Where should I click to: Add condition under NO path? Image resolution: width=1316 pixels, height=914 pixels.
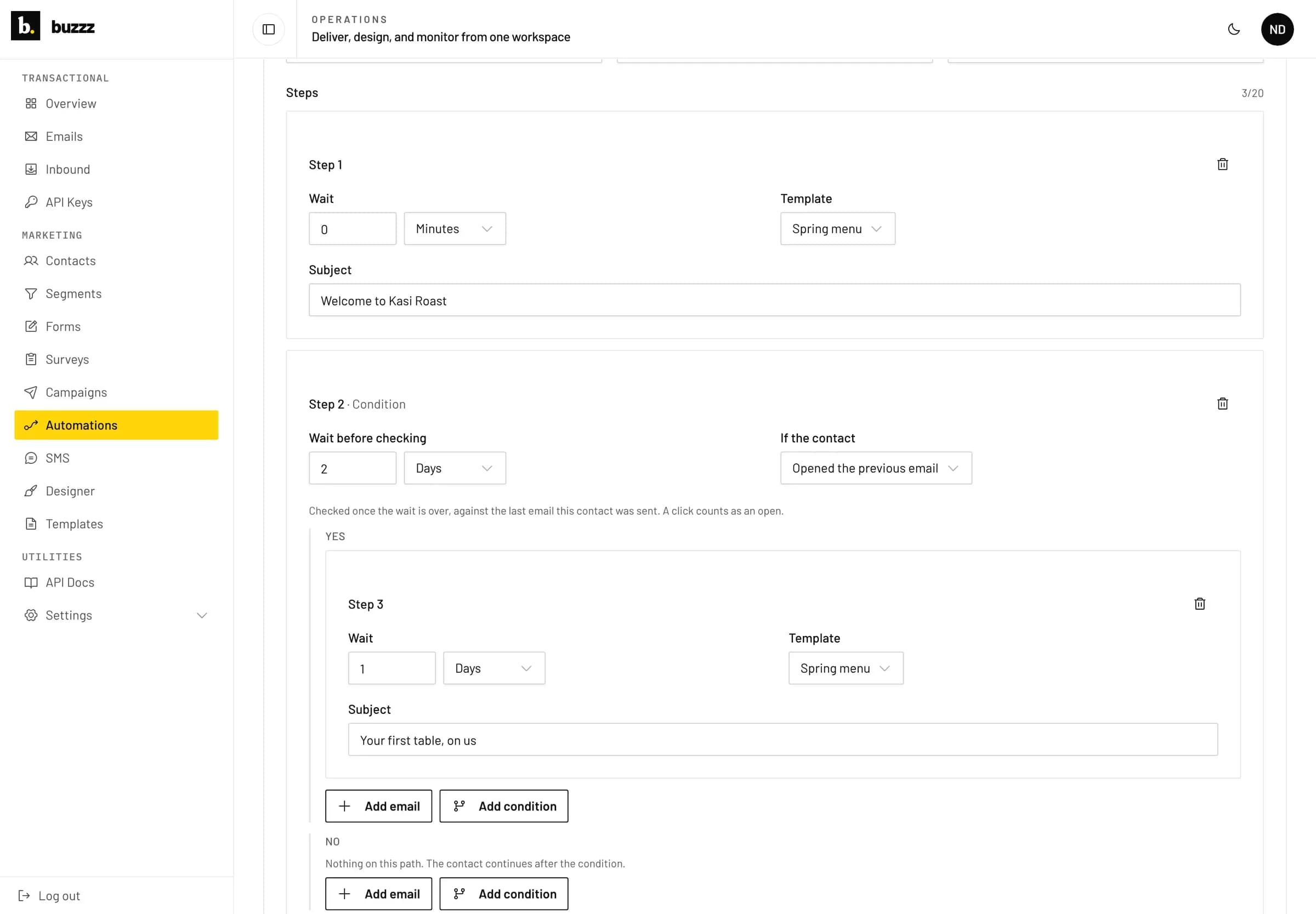click(x=503, y=893)
